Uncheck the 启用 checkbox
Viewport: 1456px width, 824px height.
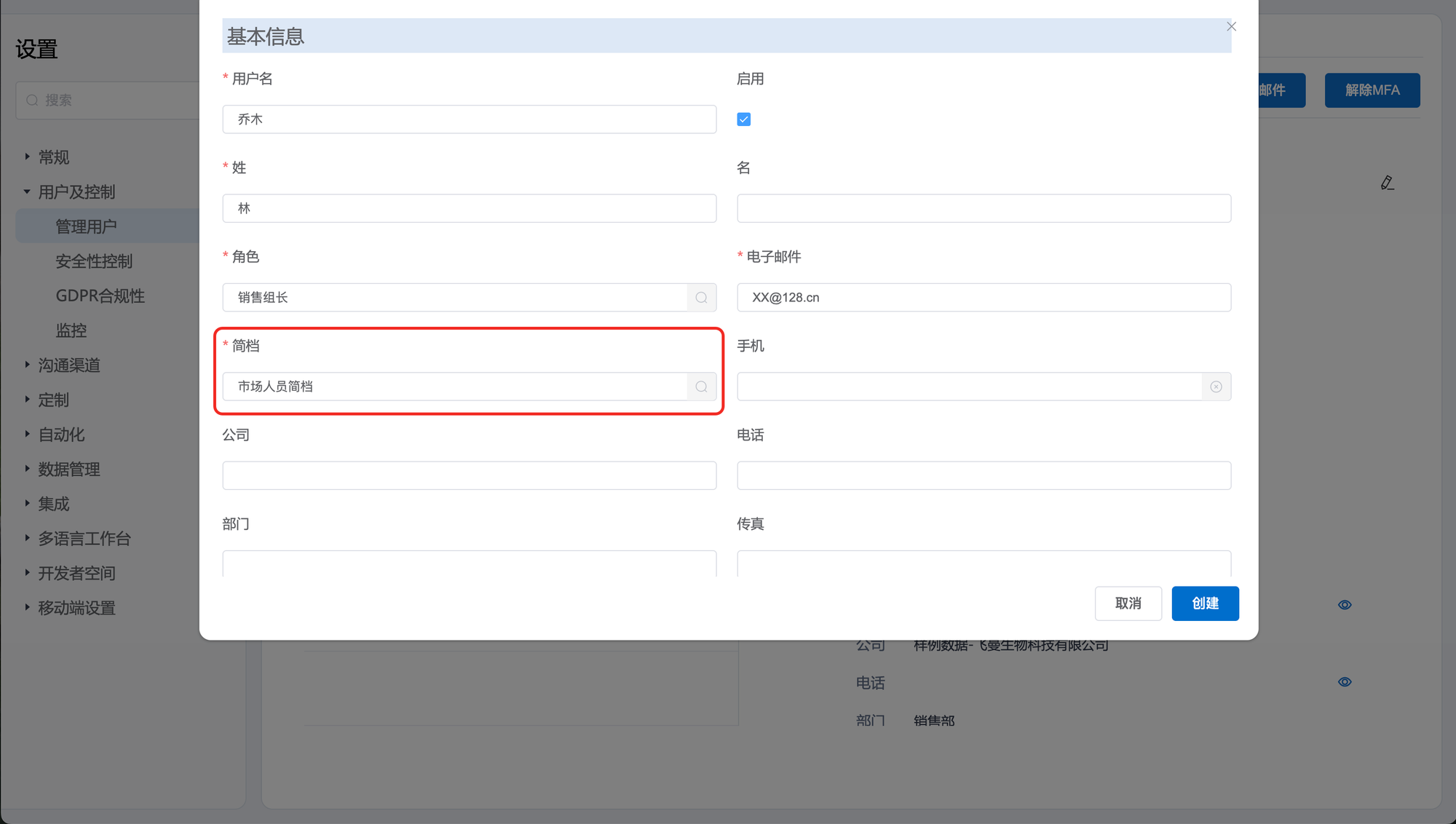(x=743, y=119)
